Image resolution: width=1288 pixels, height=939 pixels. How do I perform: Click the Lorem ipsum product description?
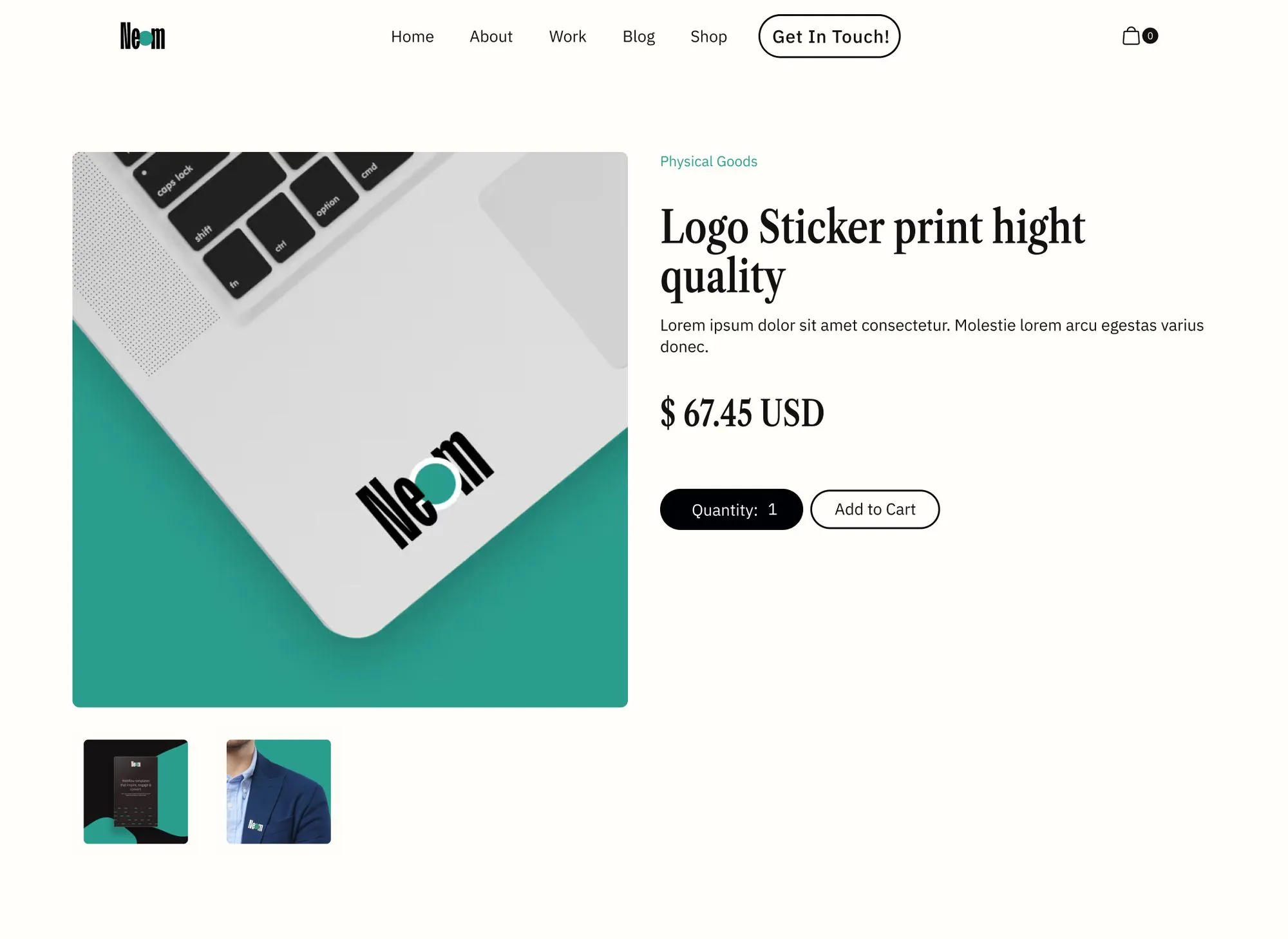pyautogui.click(x=932, y=336)
